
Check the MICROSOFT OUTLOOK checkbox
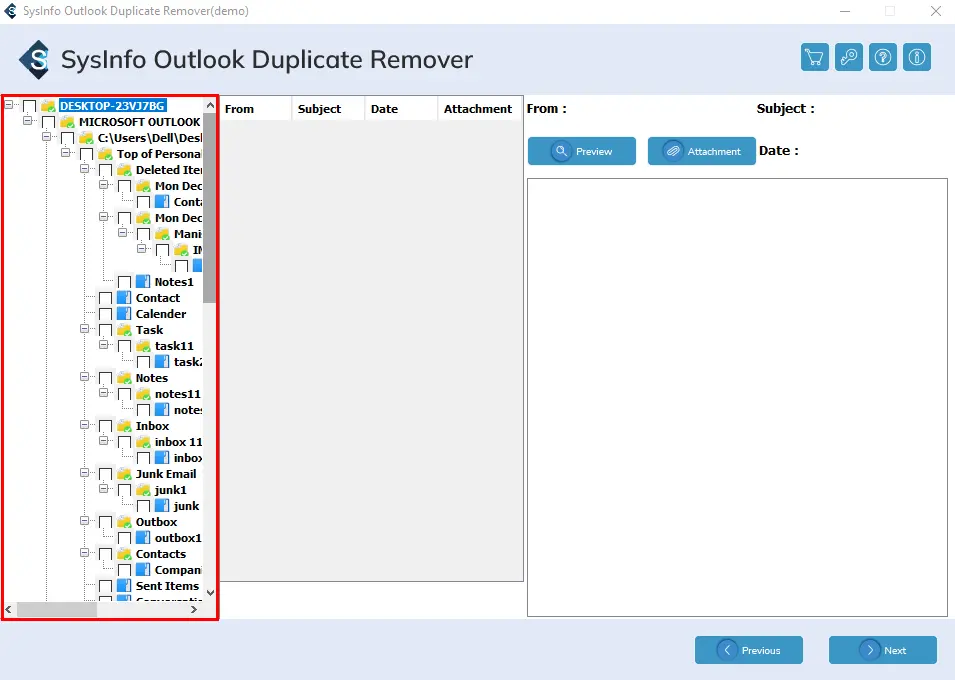click(48, 122)
